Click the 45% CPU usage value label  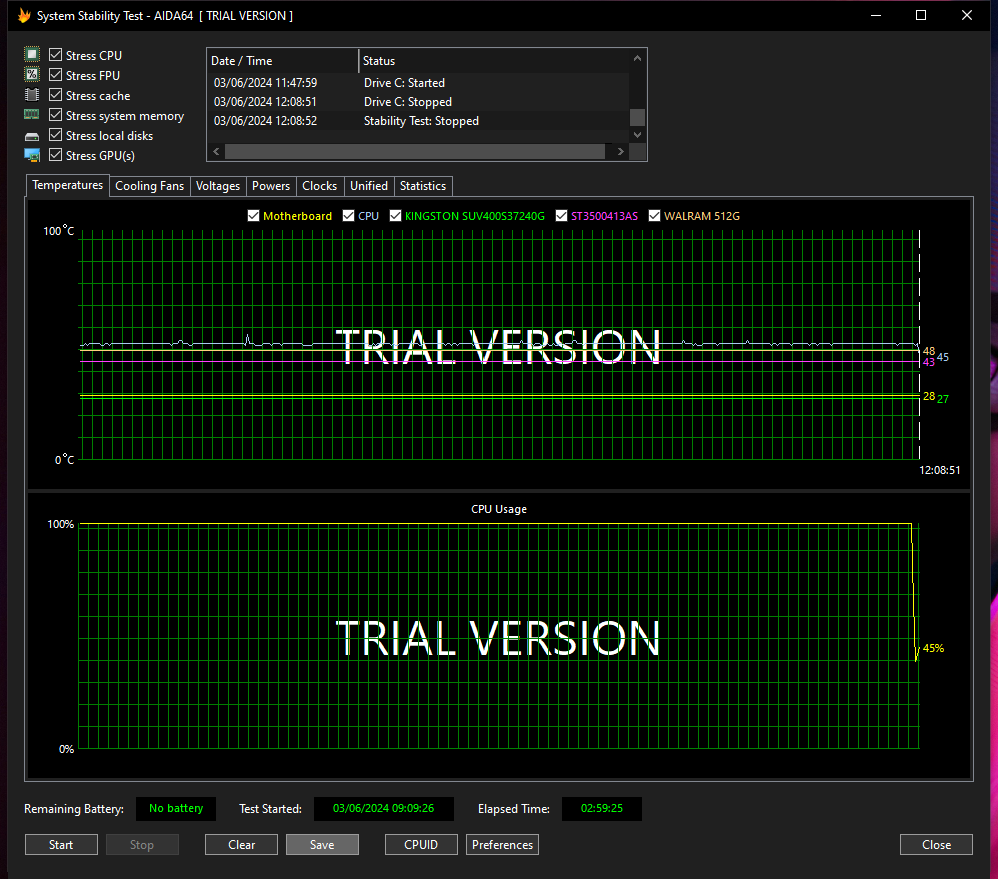click(934, 649)
